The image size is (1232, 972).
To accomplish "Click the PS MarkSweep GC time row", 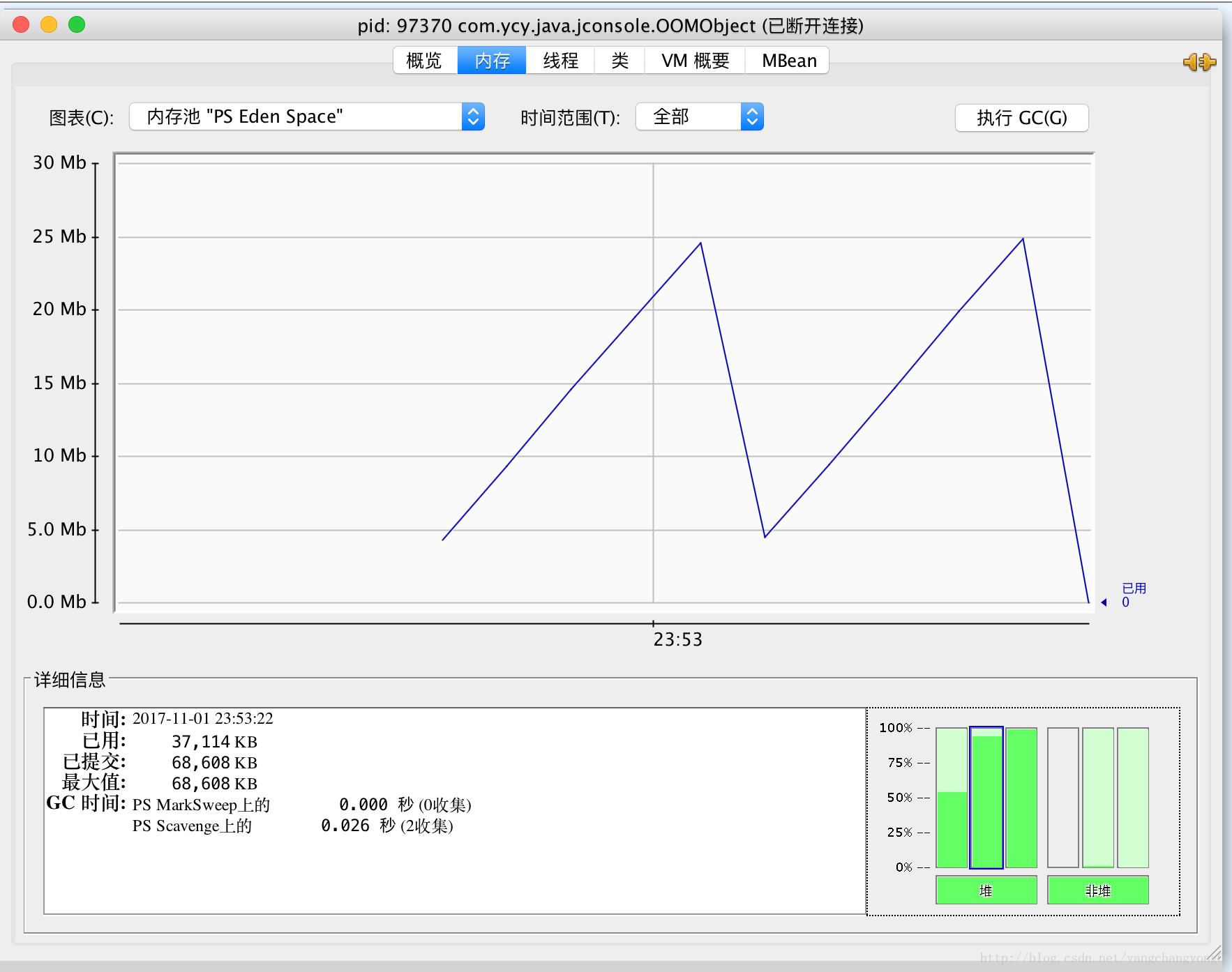I will click(301, 805).
